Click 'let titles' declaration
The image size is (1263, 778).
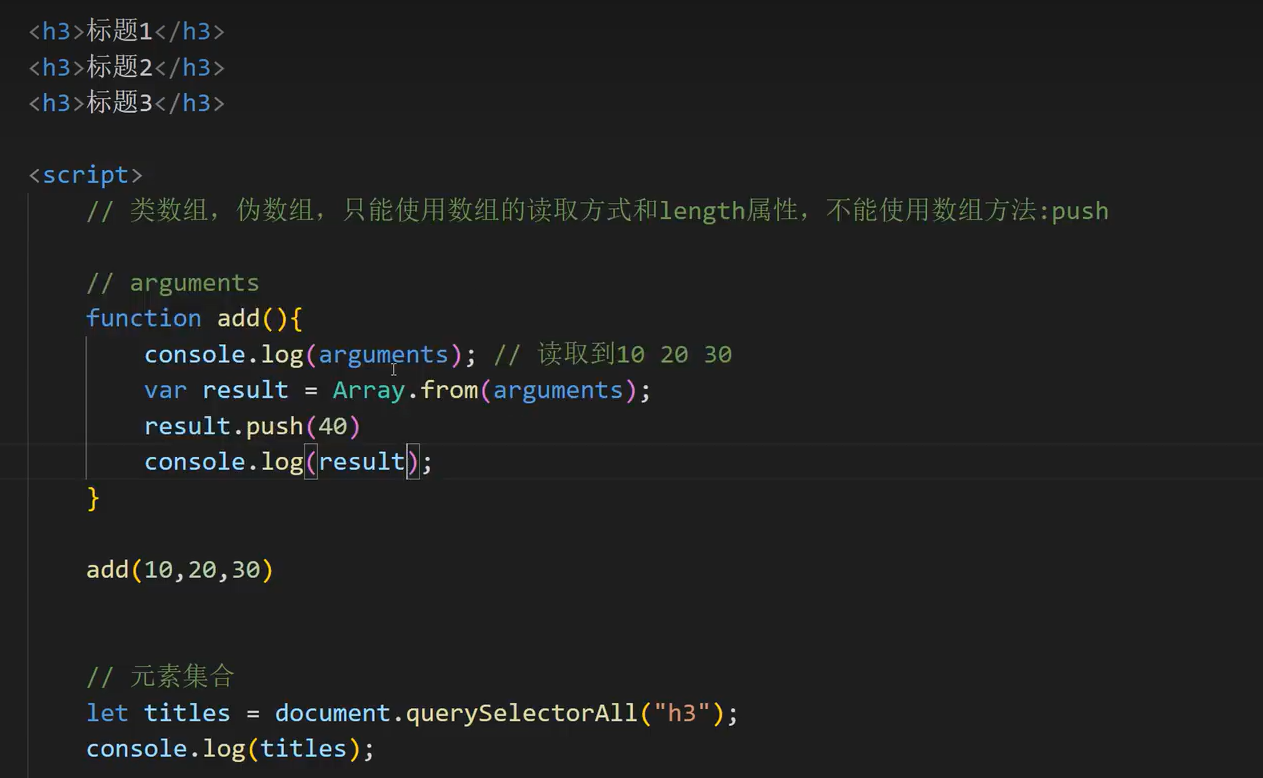click(x=159, y=713)
